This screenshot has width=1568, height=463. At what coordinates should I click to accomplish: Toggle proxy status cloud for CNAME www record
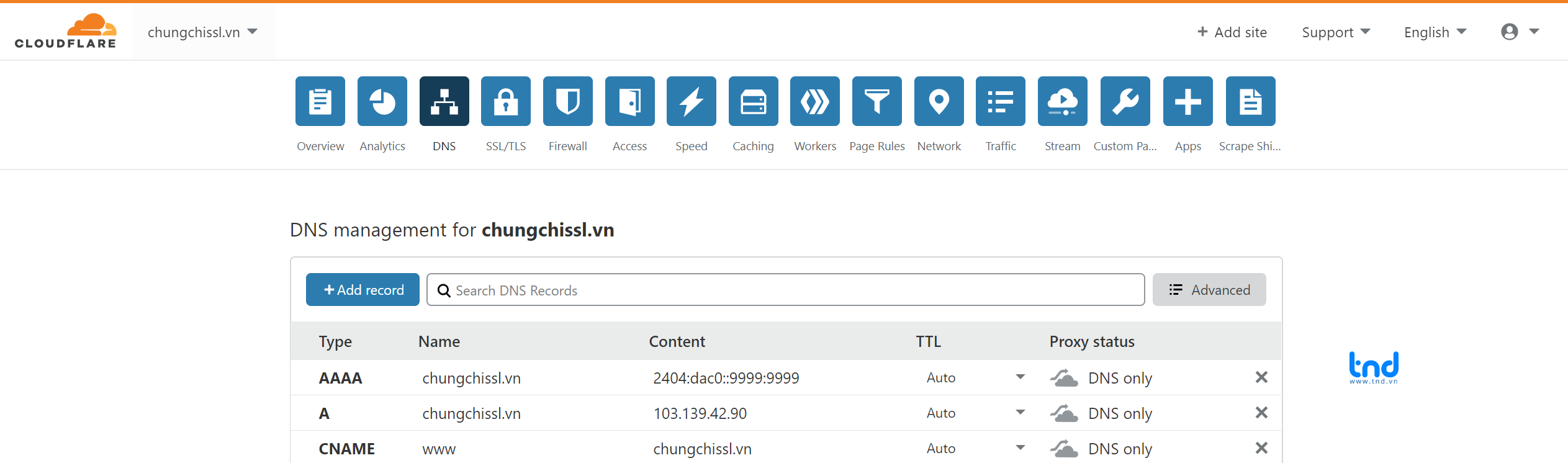[1064, 449]
